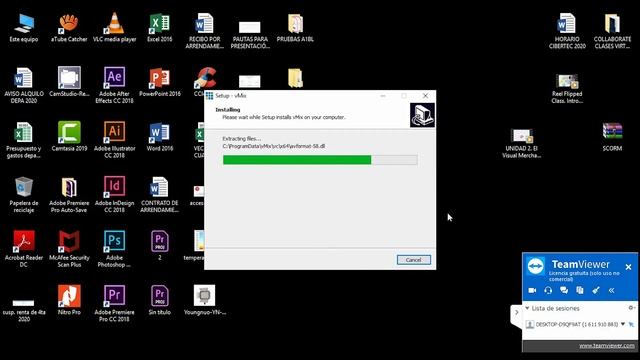Cancel the vMix installation

pos(413,260)
